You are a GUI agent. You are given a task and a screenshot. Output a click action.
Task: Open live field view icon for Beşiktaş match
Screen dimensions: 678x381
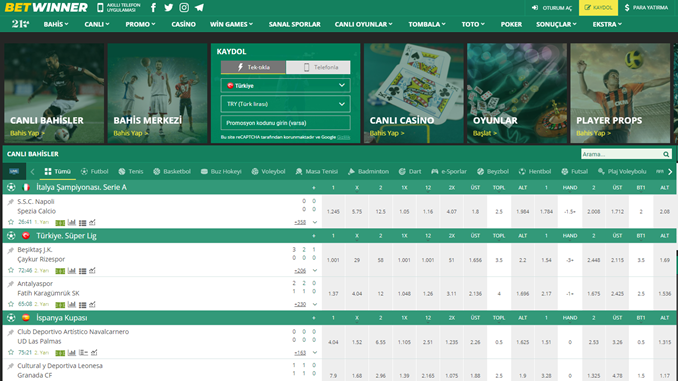[x=60, y=271]
